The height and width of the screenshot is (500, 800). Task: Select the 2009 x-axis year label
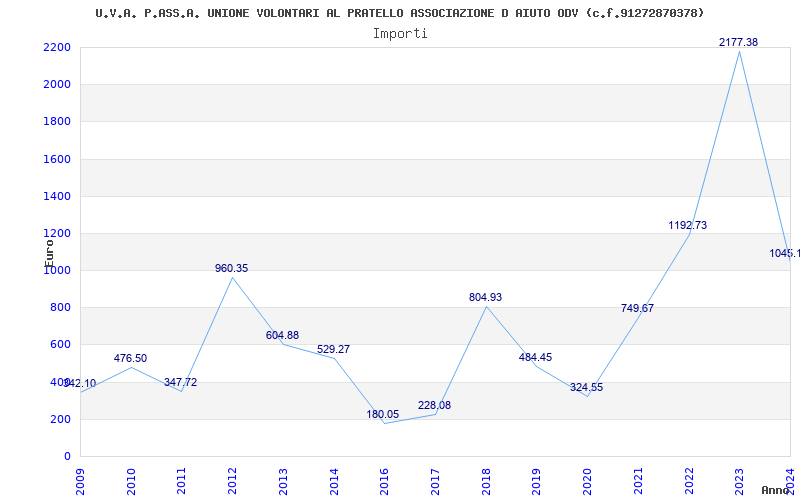pos(80,481)
